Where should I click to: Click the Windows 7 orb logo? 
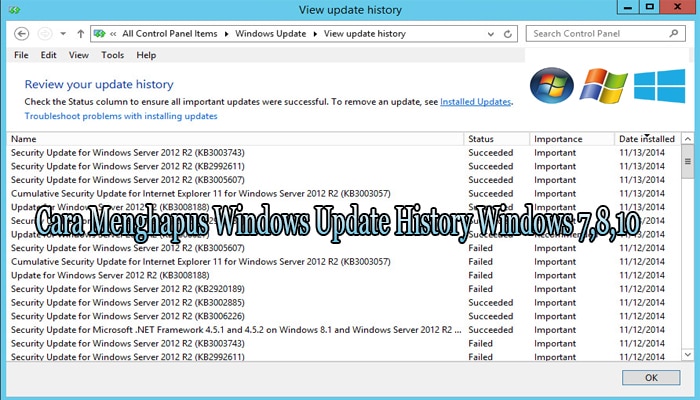[x=552, y=85]
